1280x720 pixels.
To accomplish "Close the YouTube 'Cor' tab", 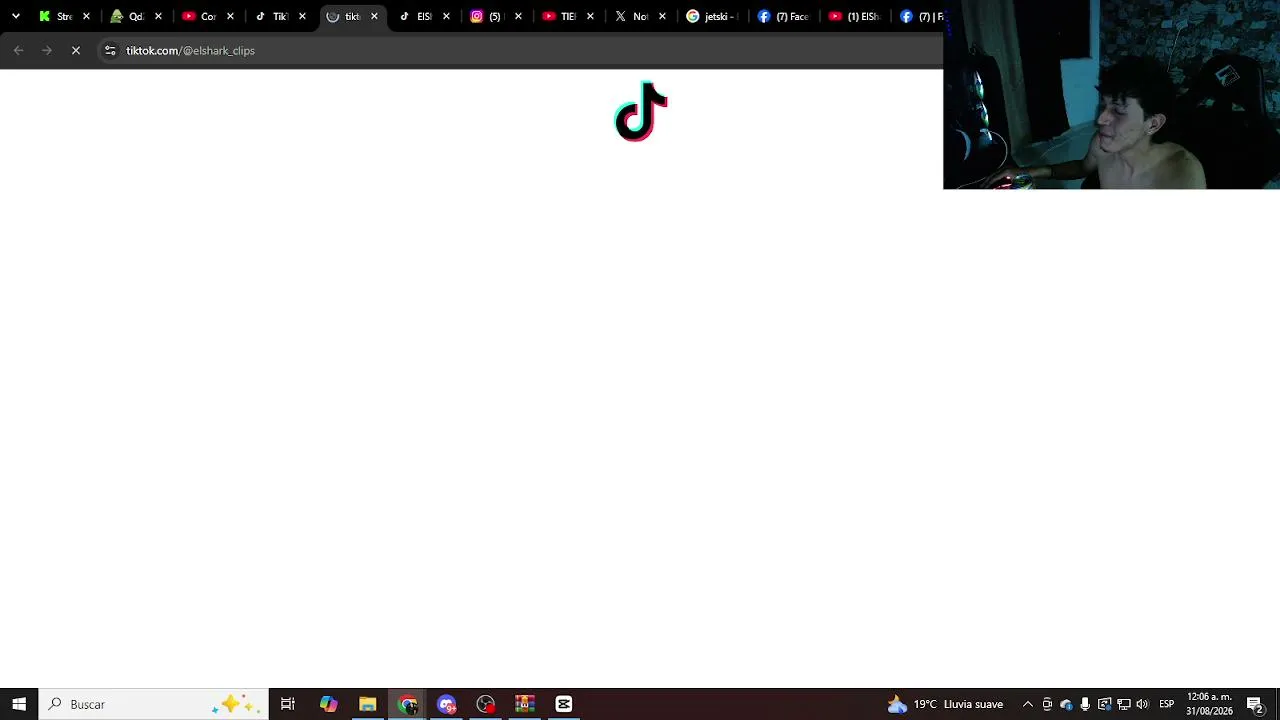I will (230, 16).
